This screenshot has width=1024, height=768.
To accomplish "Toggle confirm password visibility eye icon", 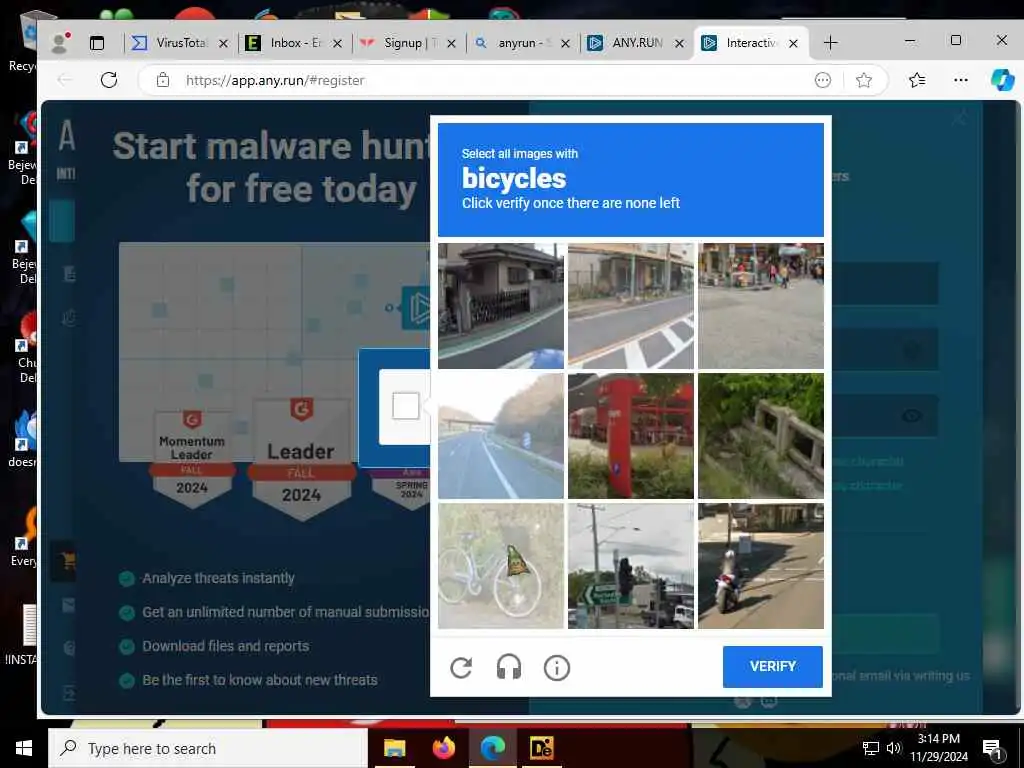I will (x=912, y=415).
